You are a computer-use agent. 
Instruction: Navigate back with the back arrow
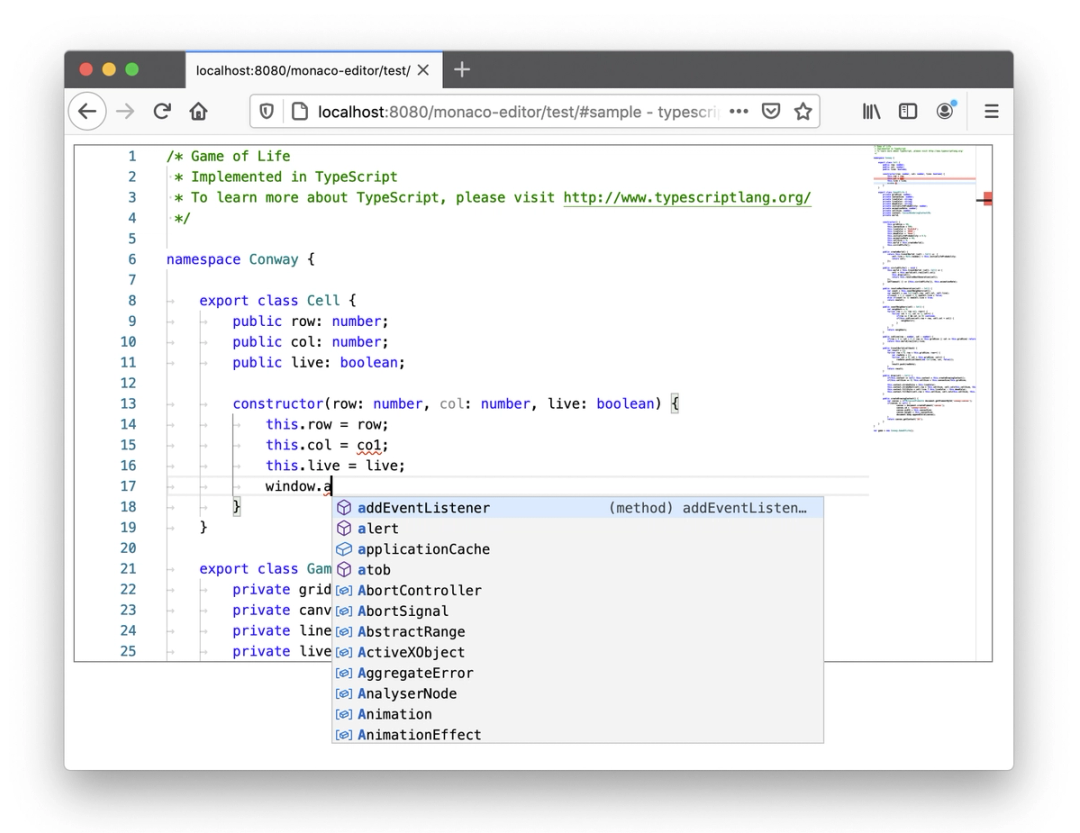(87, 110)
